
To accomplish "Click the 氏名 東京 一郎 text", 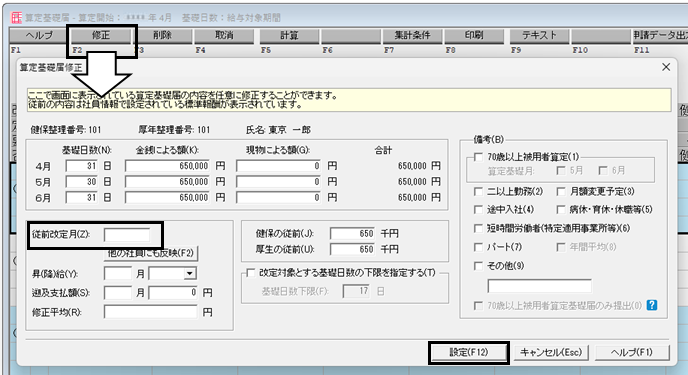I will (x=278, y=130).
